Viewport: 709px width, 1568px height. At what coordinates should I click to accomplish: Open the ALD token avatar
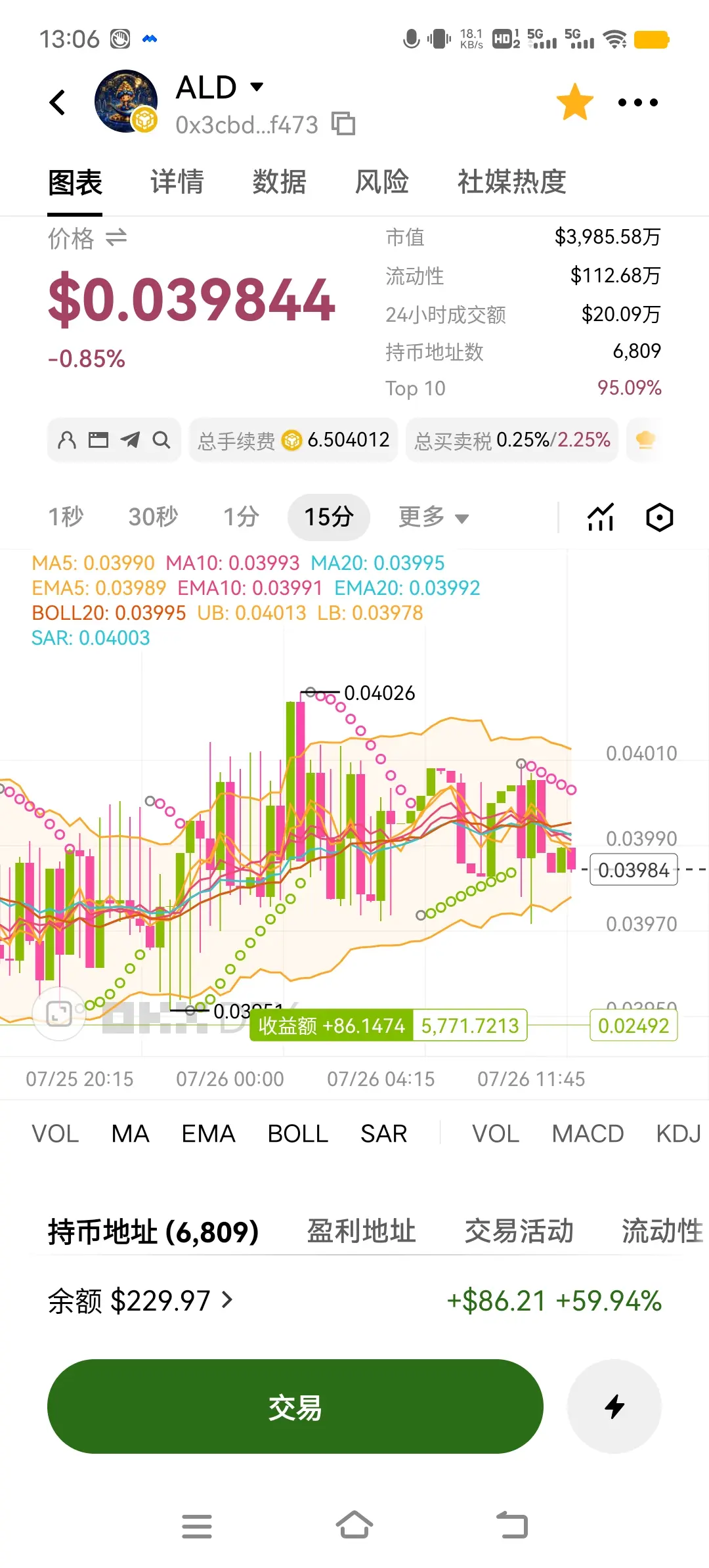(126, 102)
